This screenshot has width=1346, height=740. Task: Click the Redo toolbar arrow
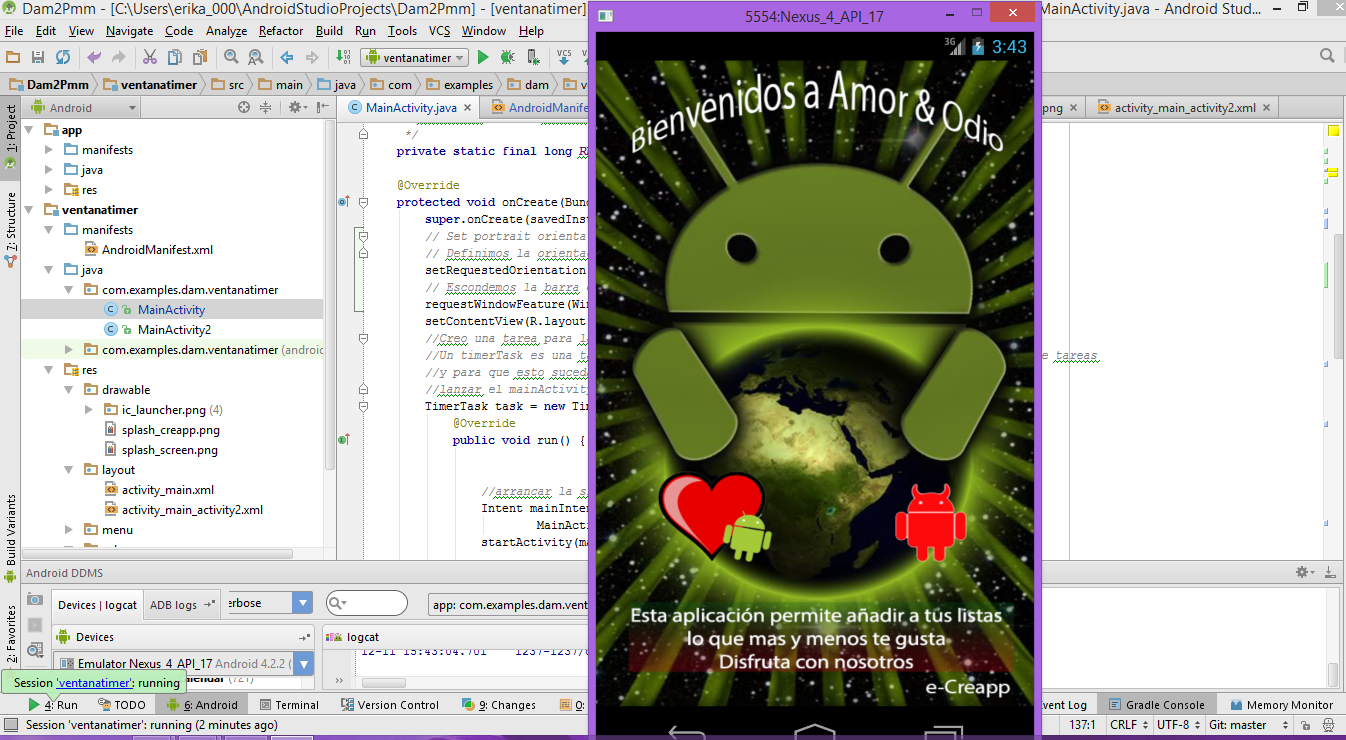tap(119, 58)
